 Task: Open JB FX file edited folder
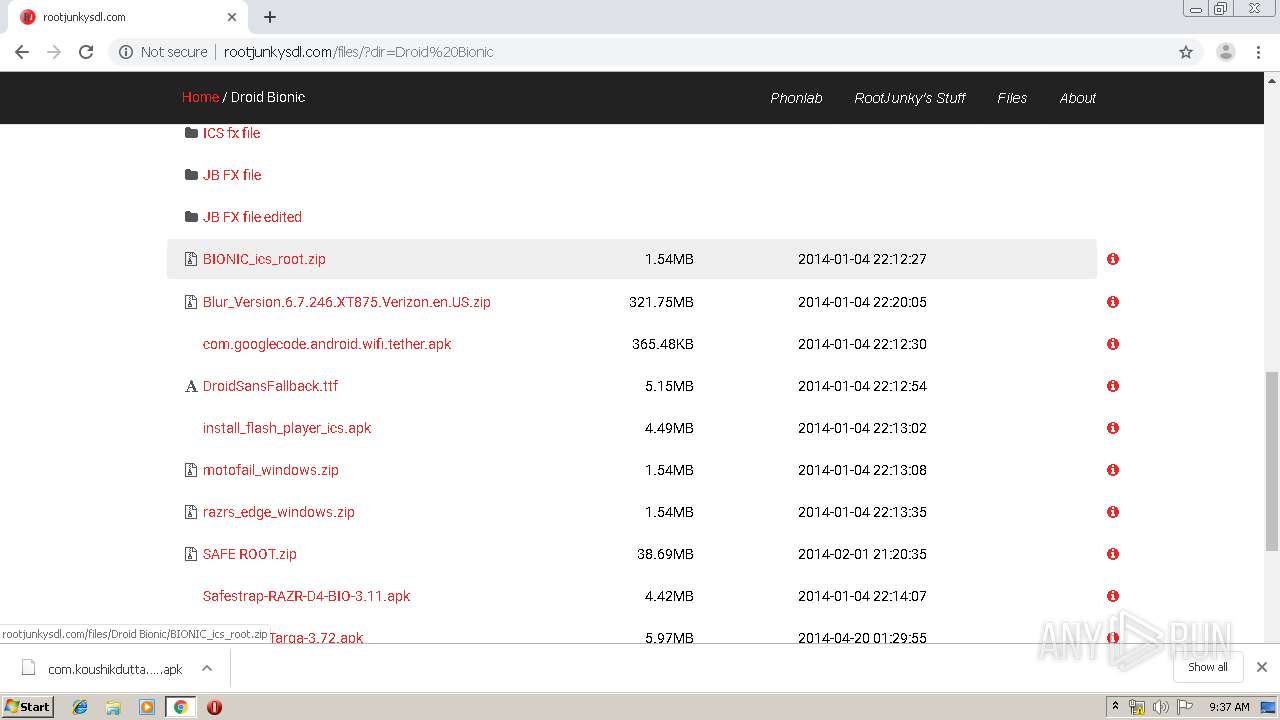[x=252, y=217]
